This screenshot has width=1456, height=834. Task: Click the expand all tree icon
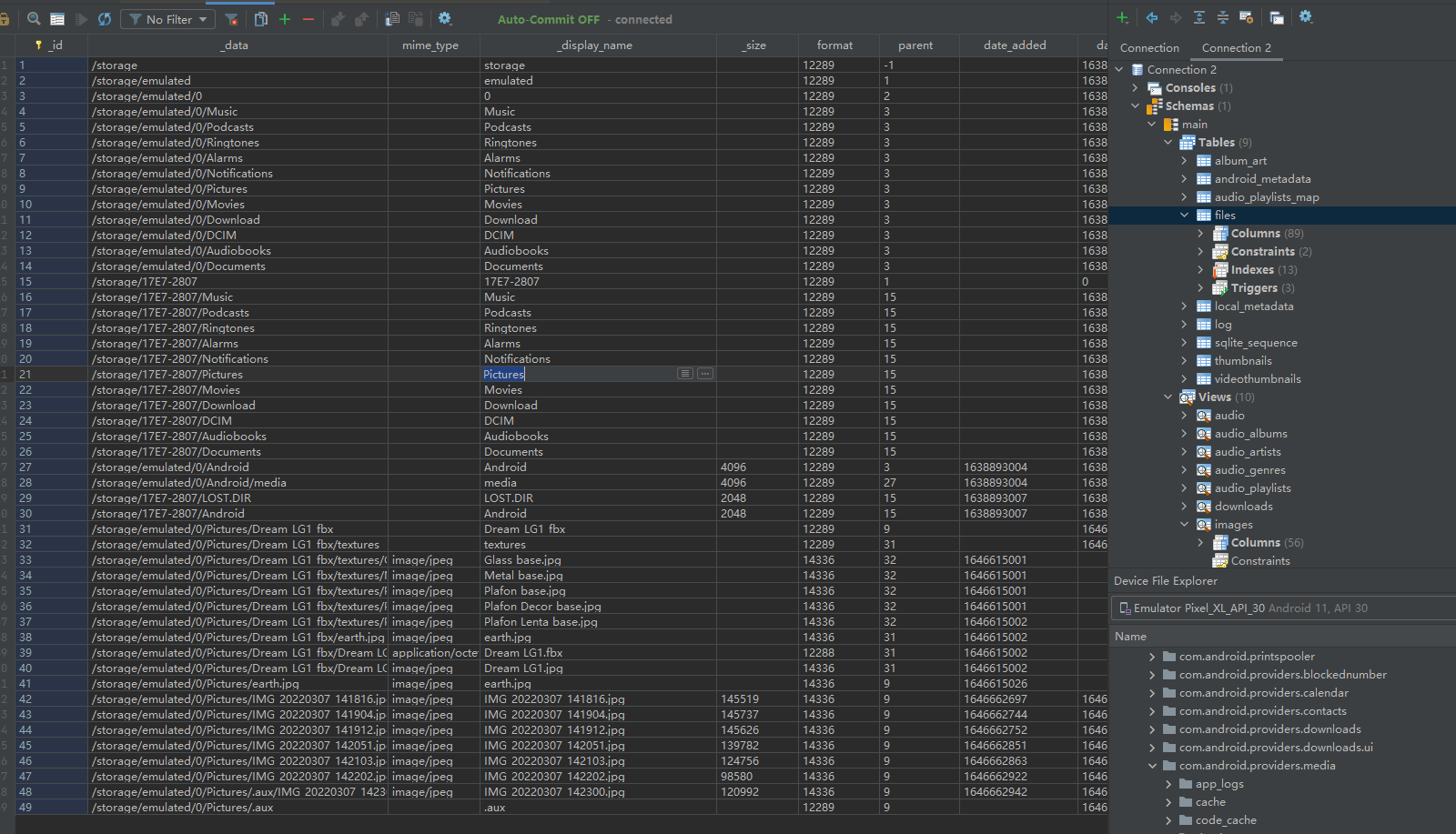click(1199, 17)
